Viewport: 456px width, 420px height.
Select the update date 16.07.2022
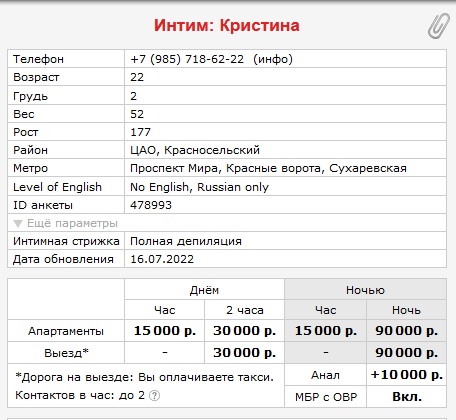(x=162, y=259)
